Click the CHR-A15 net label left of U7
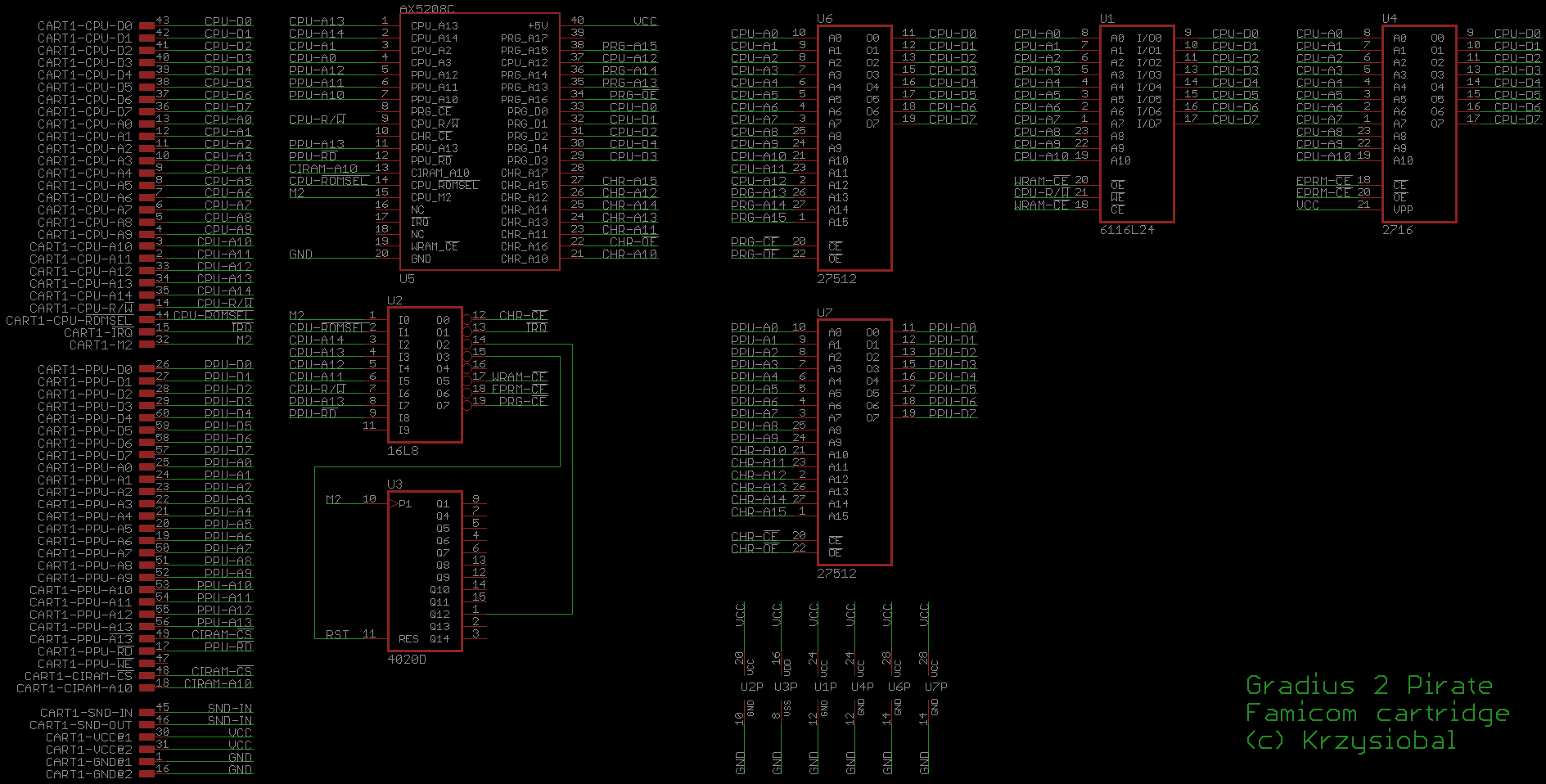 pos(759,512)
